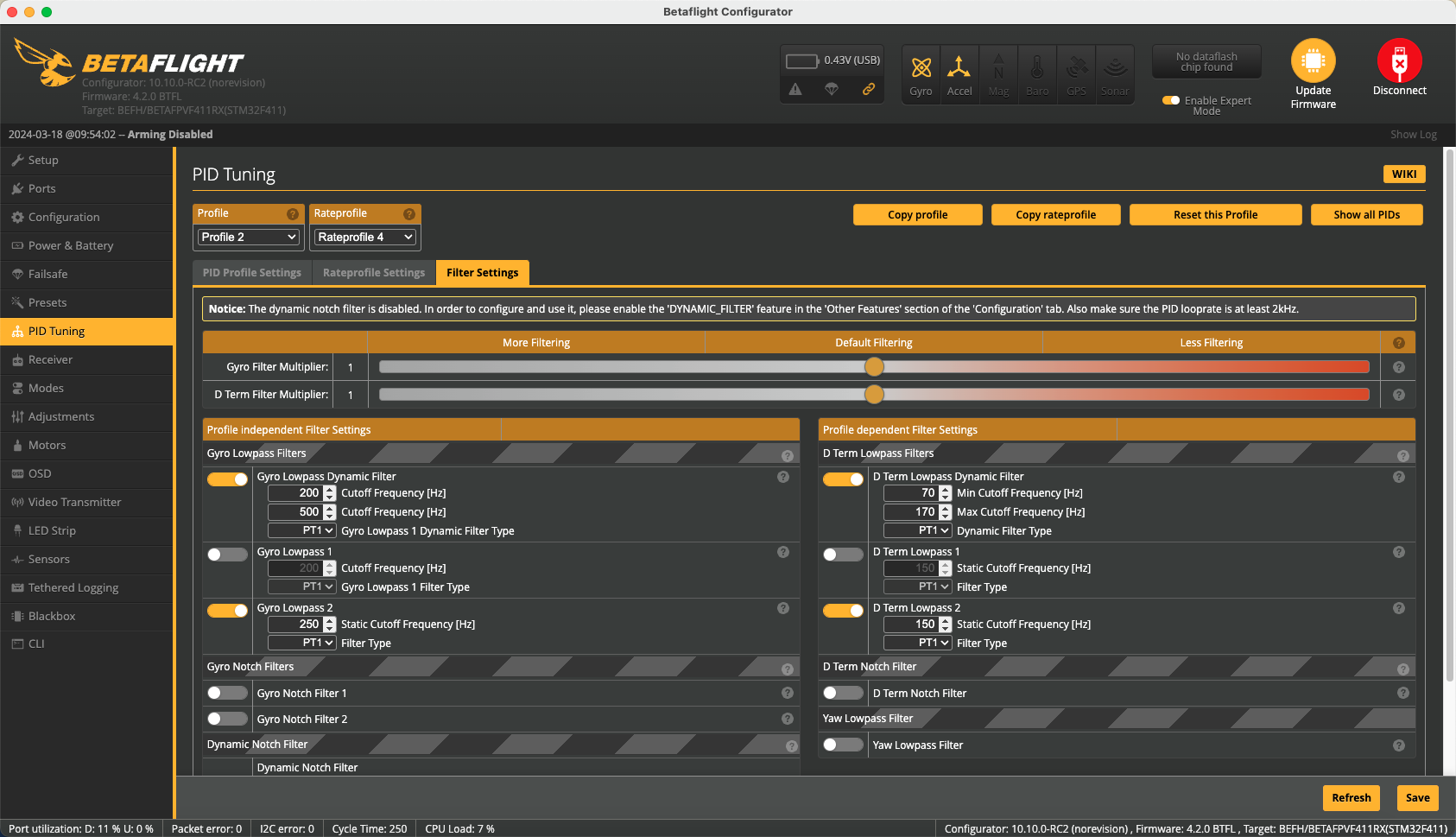Click Show all PIDs button

(1366, 215)
